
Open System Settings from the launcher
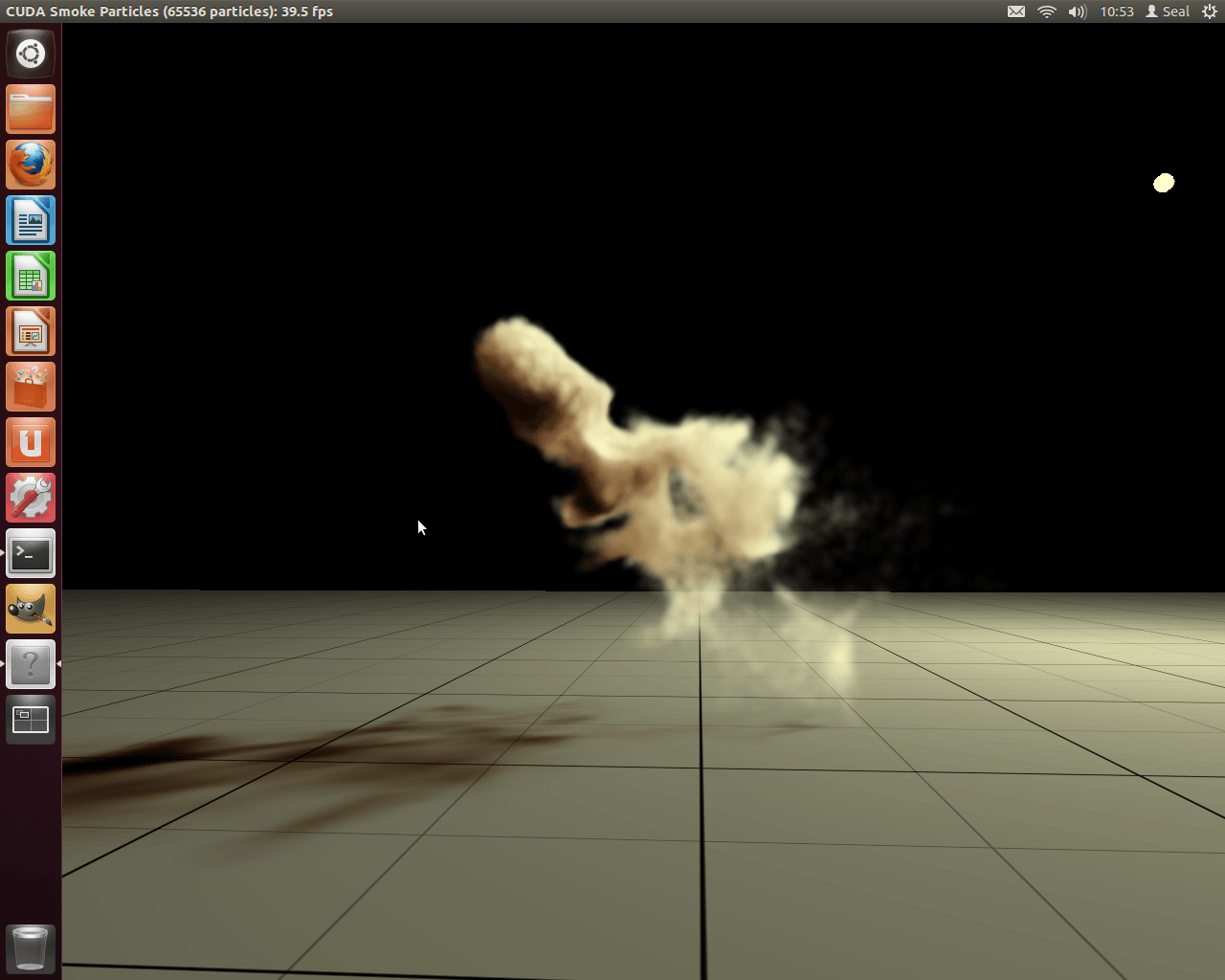30,497
